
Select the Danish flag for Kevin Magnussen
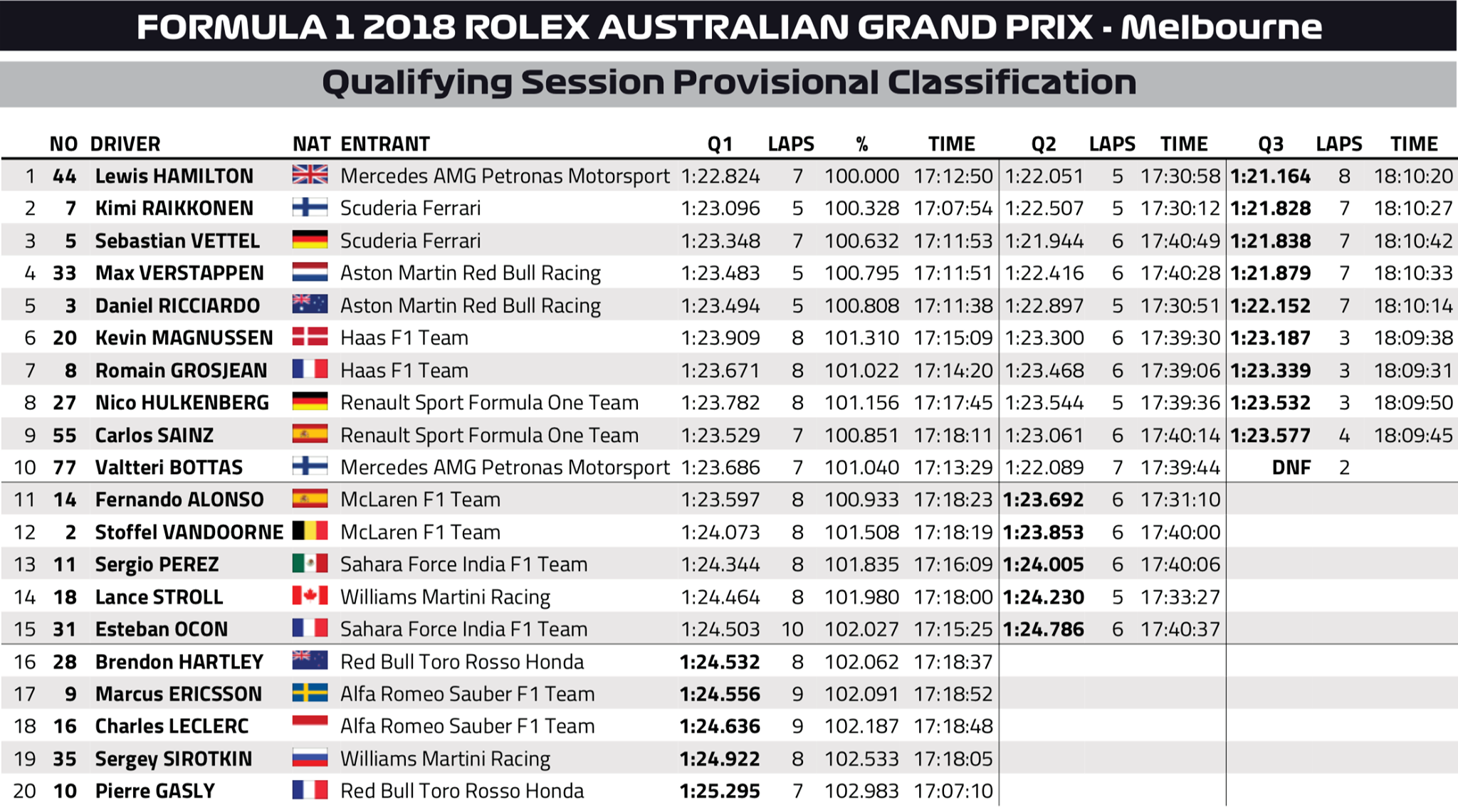point(310,337)
